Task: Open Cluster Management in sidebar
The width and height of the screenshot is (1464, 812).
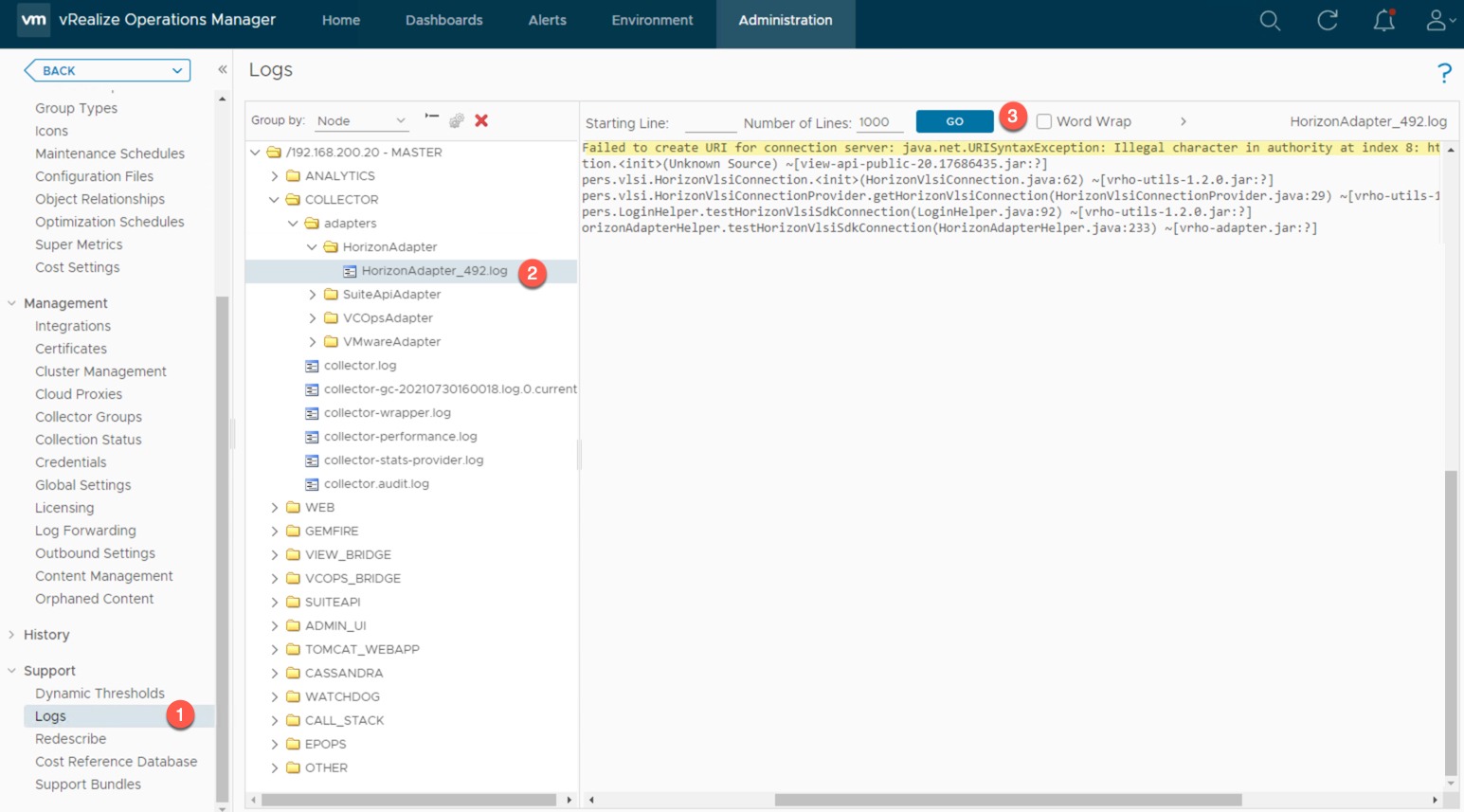Action: coord(100,371)
